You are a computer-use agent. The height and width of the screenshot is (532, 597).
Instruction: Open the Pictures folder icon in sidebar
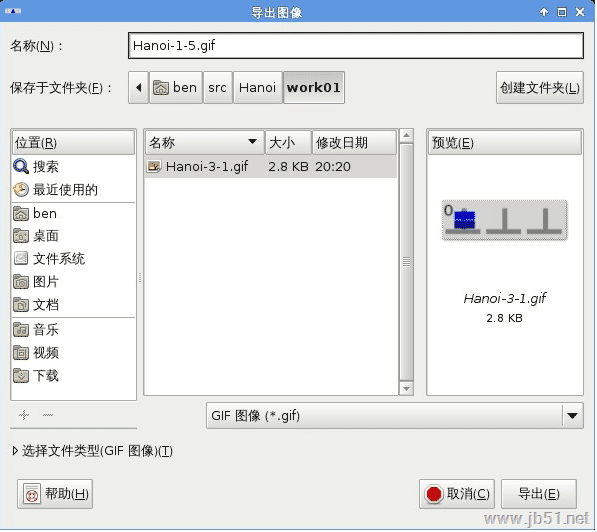[x=21, y=282]
